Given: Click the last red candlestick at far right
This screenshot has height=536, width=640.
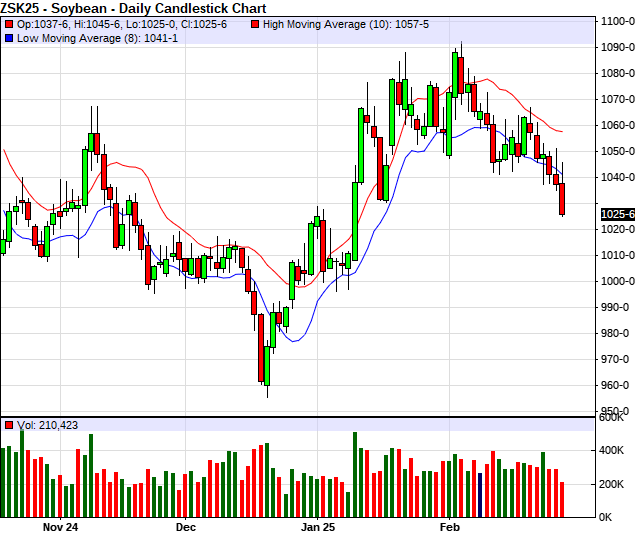Looking at the screenshot, I should [562, 198].
